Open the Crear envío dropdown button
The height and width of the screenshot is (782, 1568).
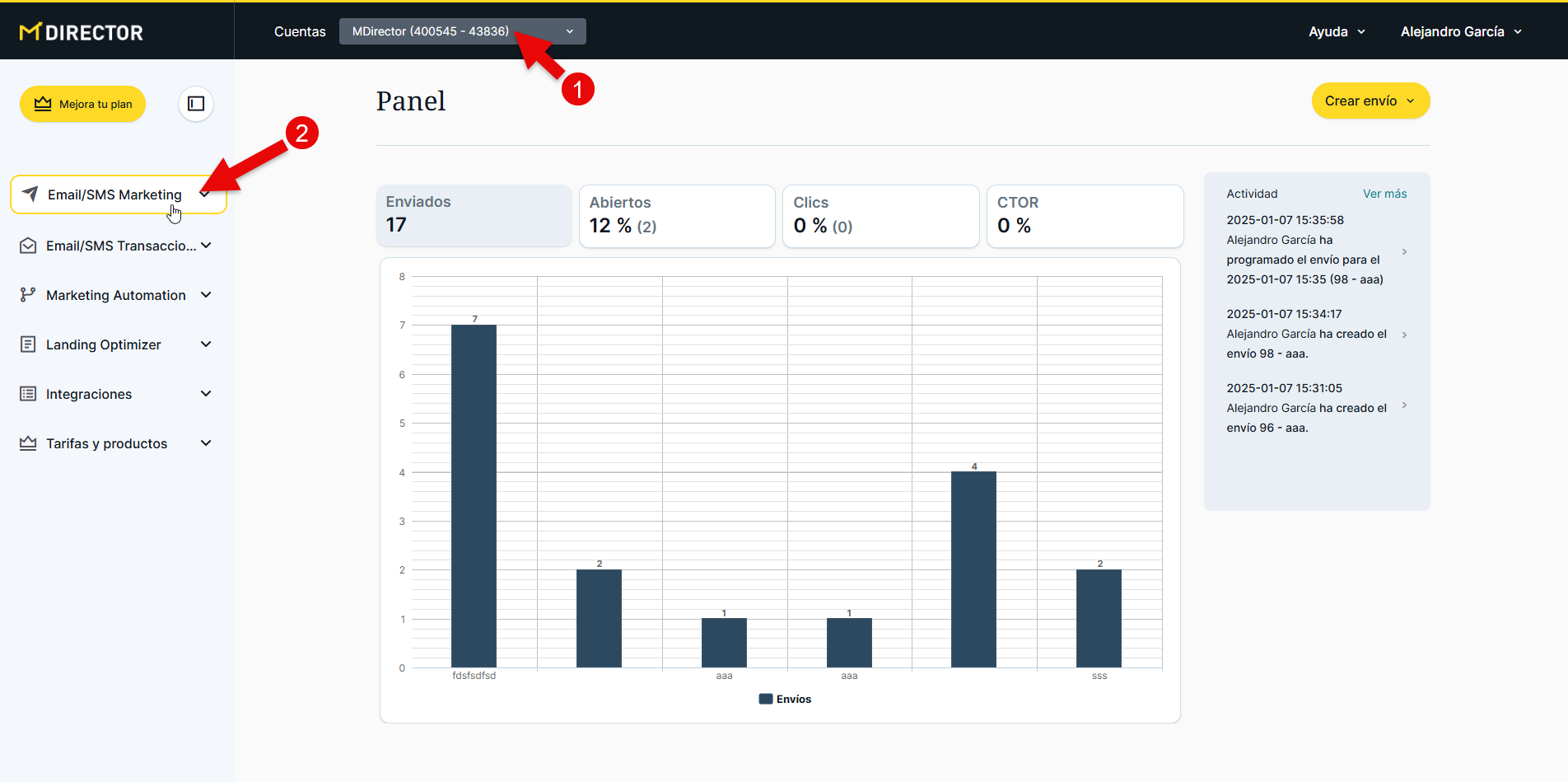click(1370, 101)
